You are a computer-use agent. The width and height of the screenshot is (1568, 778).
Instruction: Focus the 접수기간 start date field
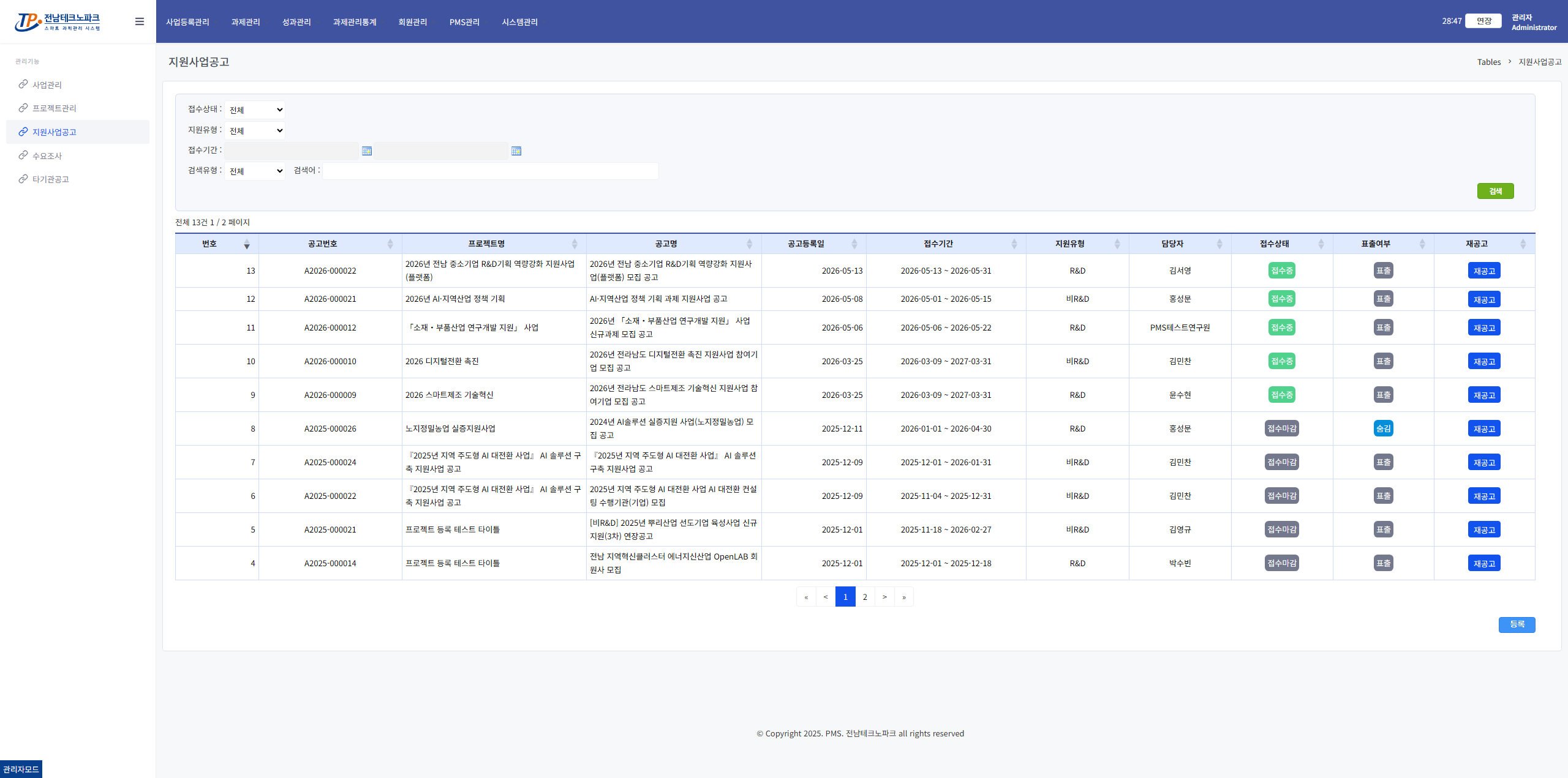(x=292, y=151)
